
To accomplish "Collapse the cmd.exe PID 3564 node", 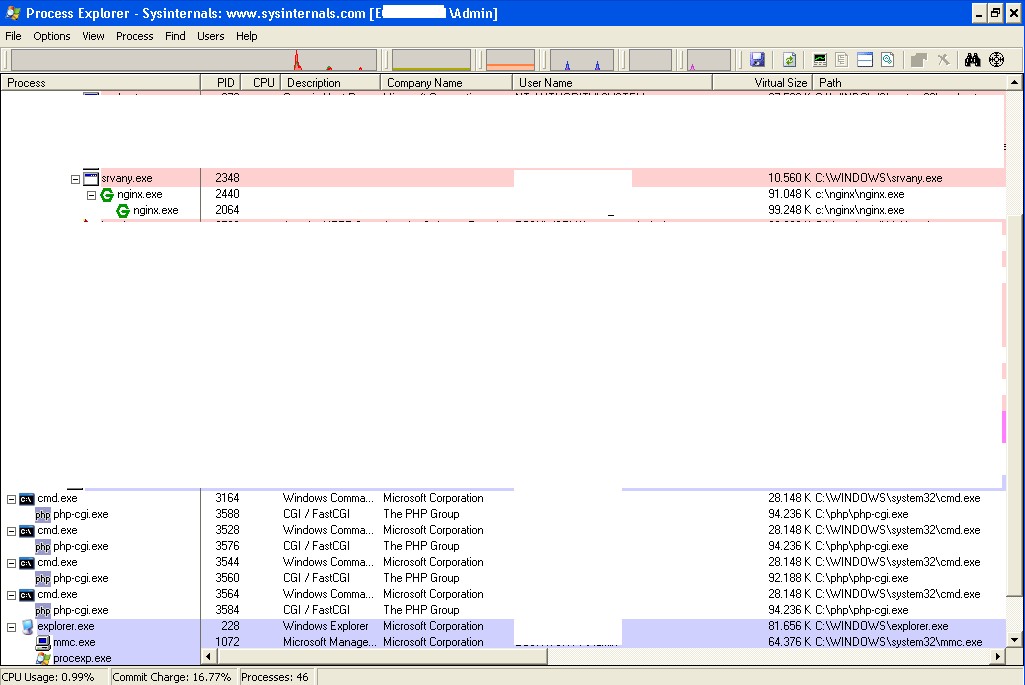I will point(11,595).
